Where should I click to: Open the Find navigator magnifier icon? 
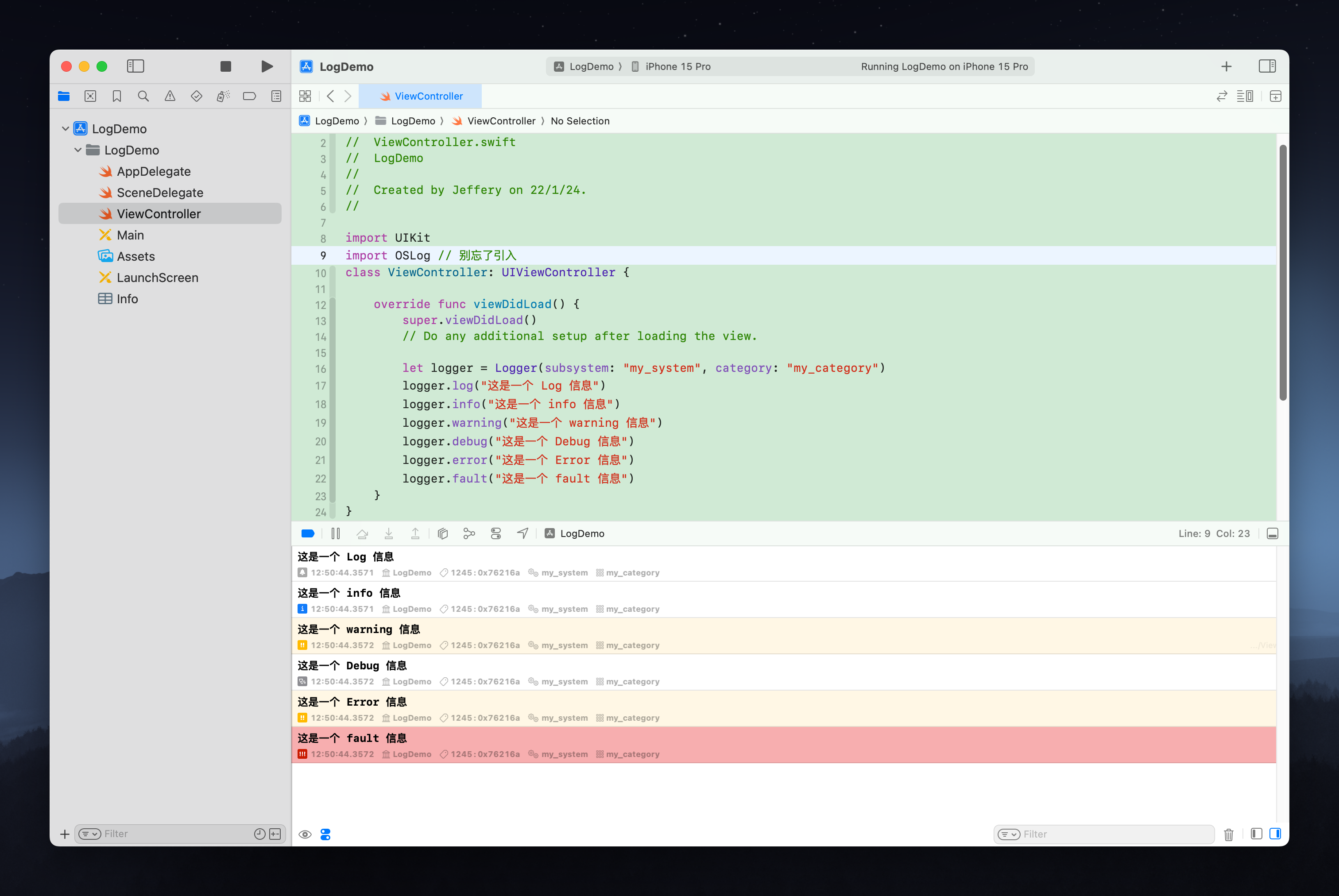pyautogui.click(x=143, y=96)
